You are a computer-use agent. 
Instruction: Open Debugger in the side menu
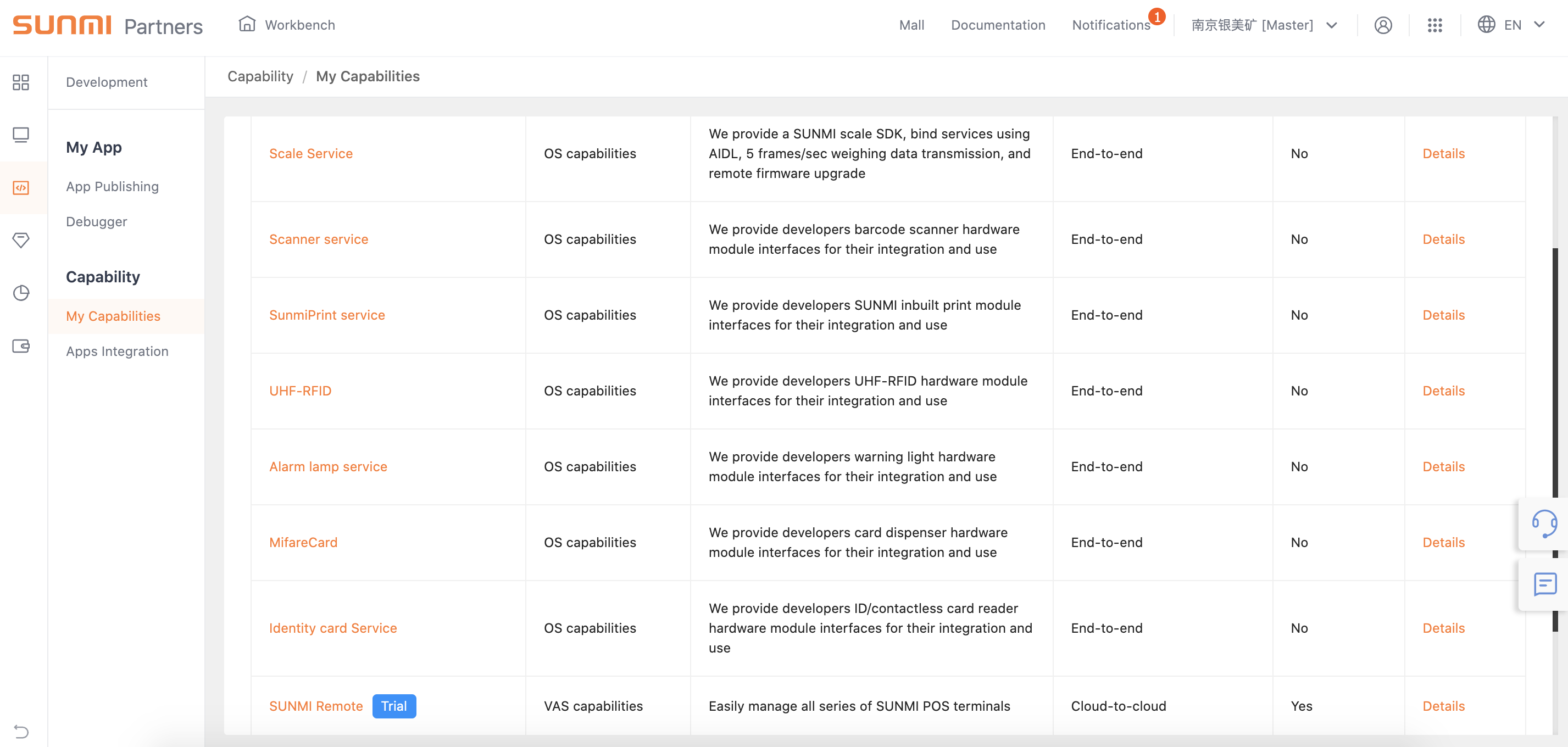(96, 221)
